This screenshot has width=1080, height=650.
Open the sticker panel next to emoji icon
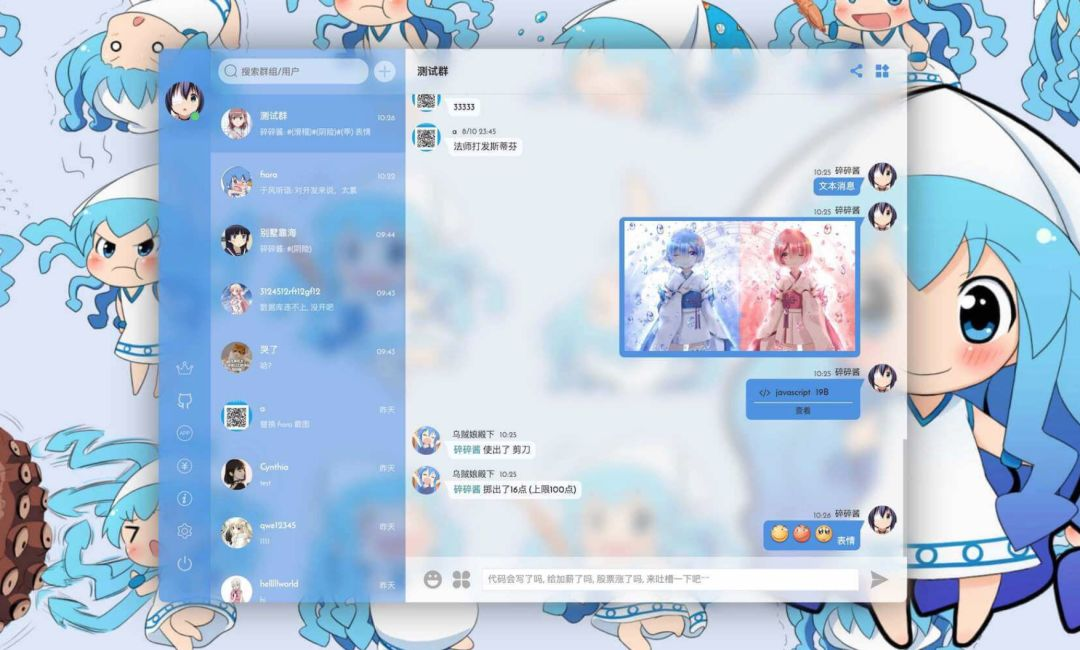coord(462,578)
